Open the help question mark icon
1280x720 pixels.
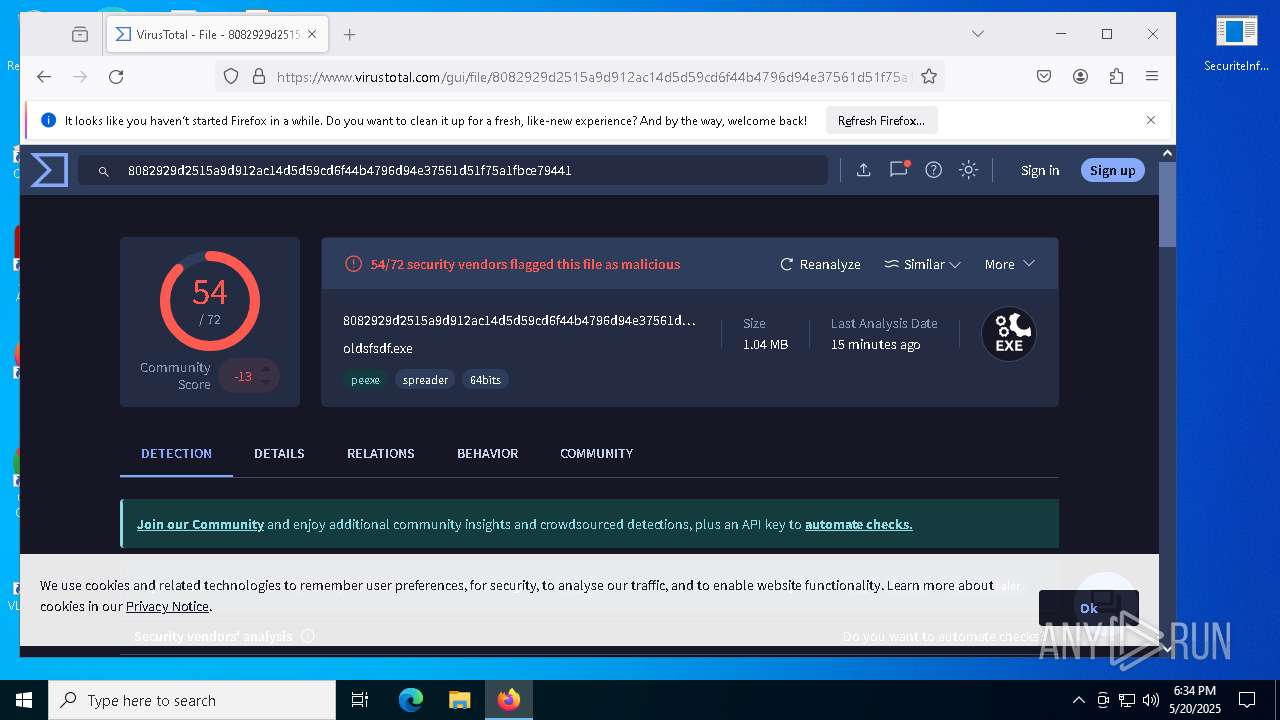pos(933,170)
